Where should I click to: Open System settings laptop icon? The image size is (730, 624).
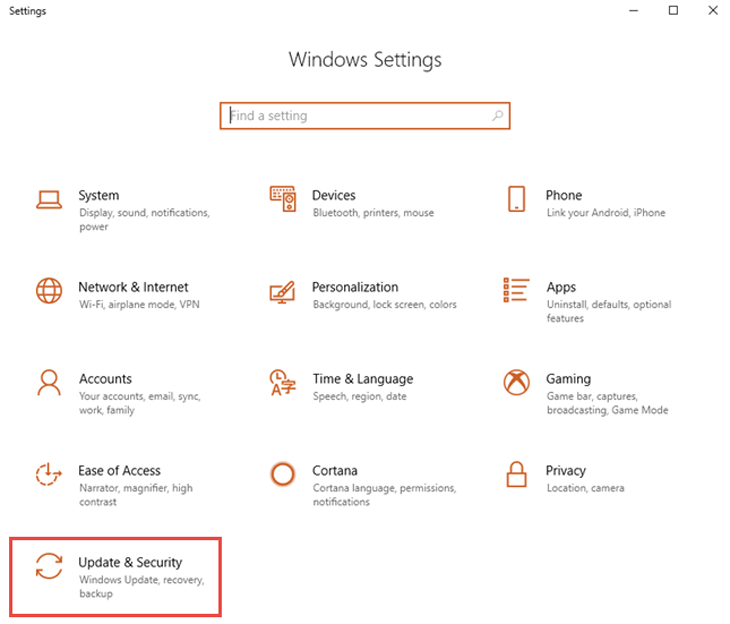pyautogui.click(x=49, y=200)
